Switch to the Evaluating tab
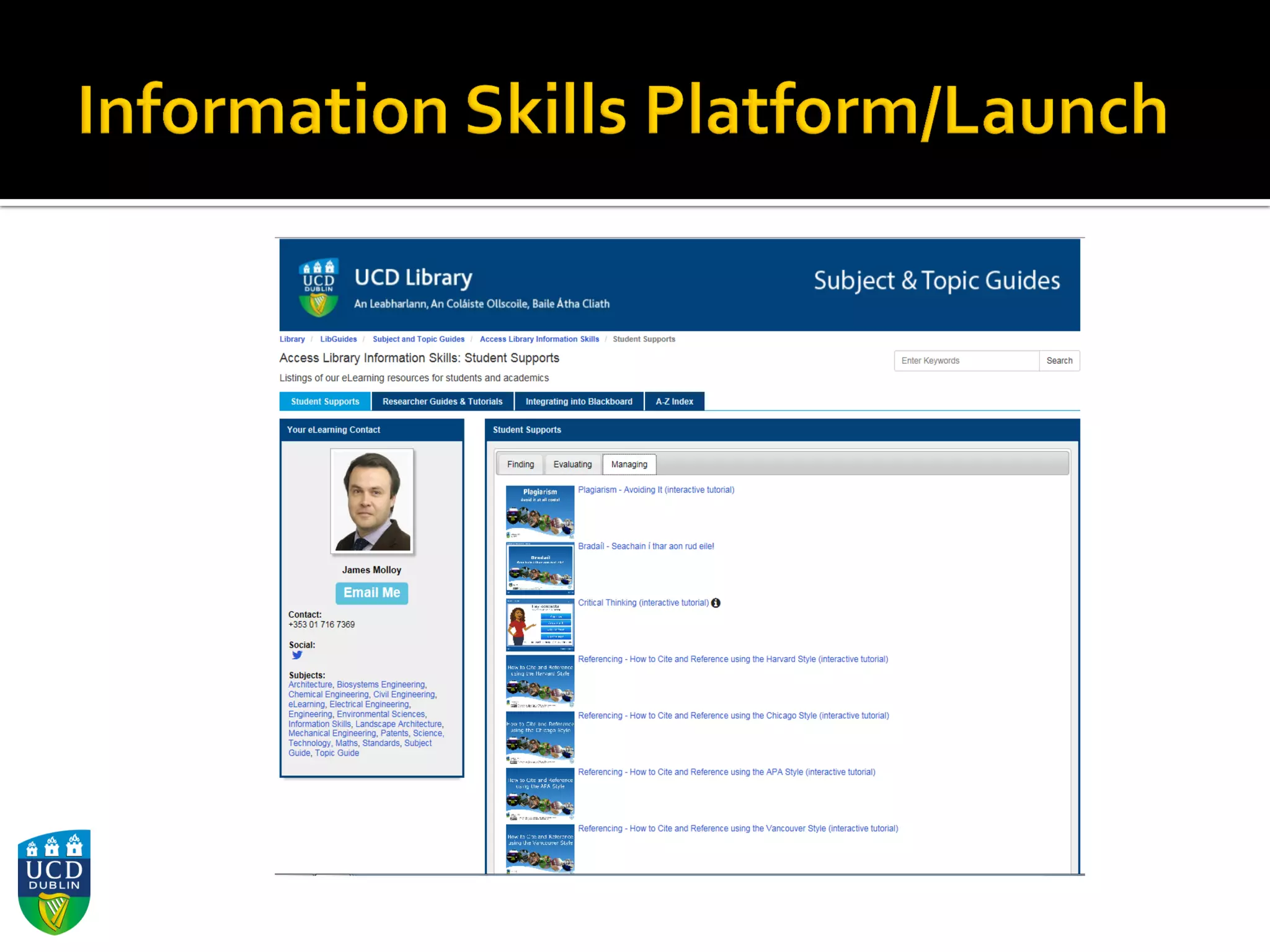The height and width of the screenshot is (952, 1270). pos(572,464)
